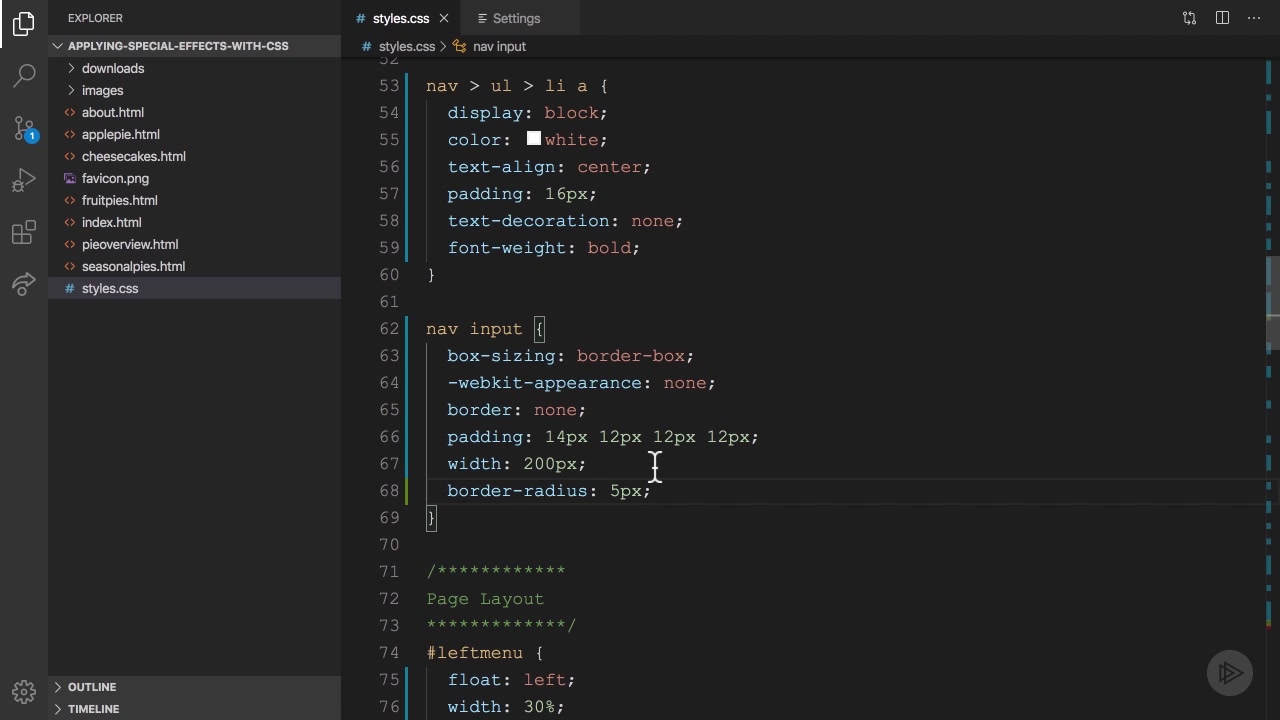The width and height of the screenshot is (1280, 720).
Task: Click the white color swatch on line 55
Action: click(534, 139)
